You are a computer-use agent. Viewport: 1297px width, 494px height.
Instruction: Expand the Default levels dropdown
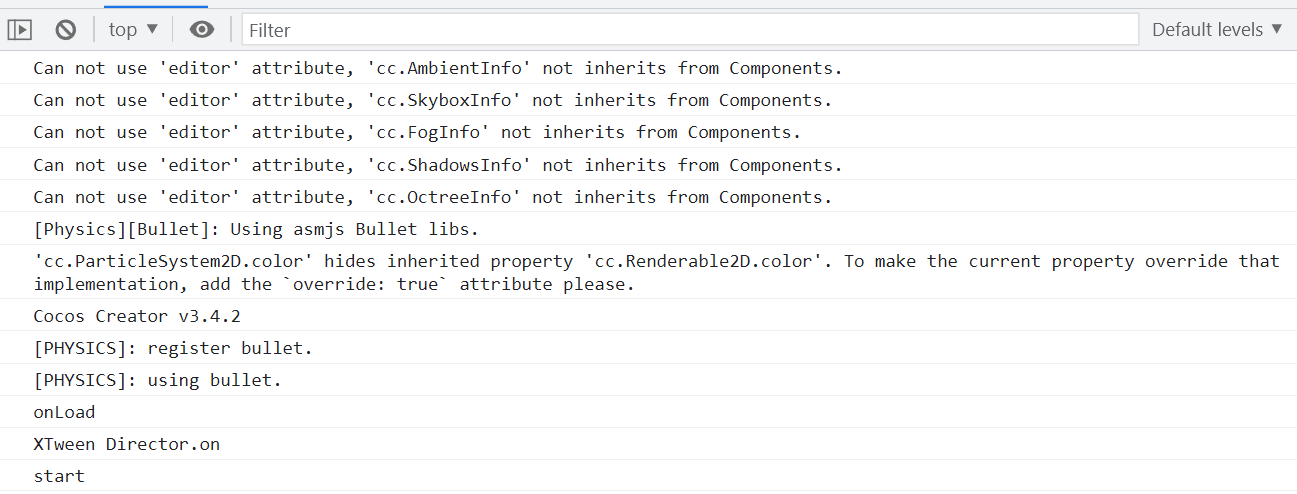pos(1216,30)
